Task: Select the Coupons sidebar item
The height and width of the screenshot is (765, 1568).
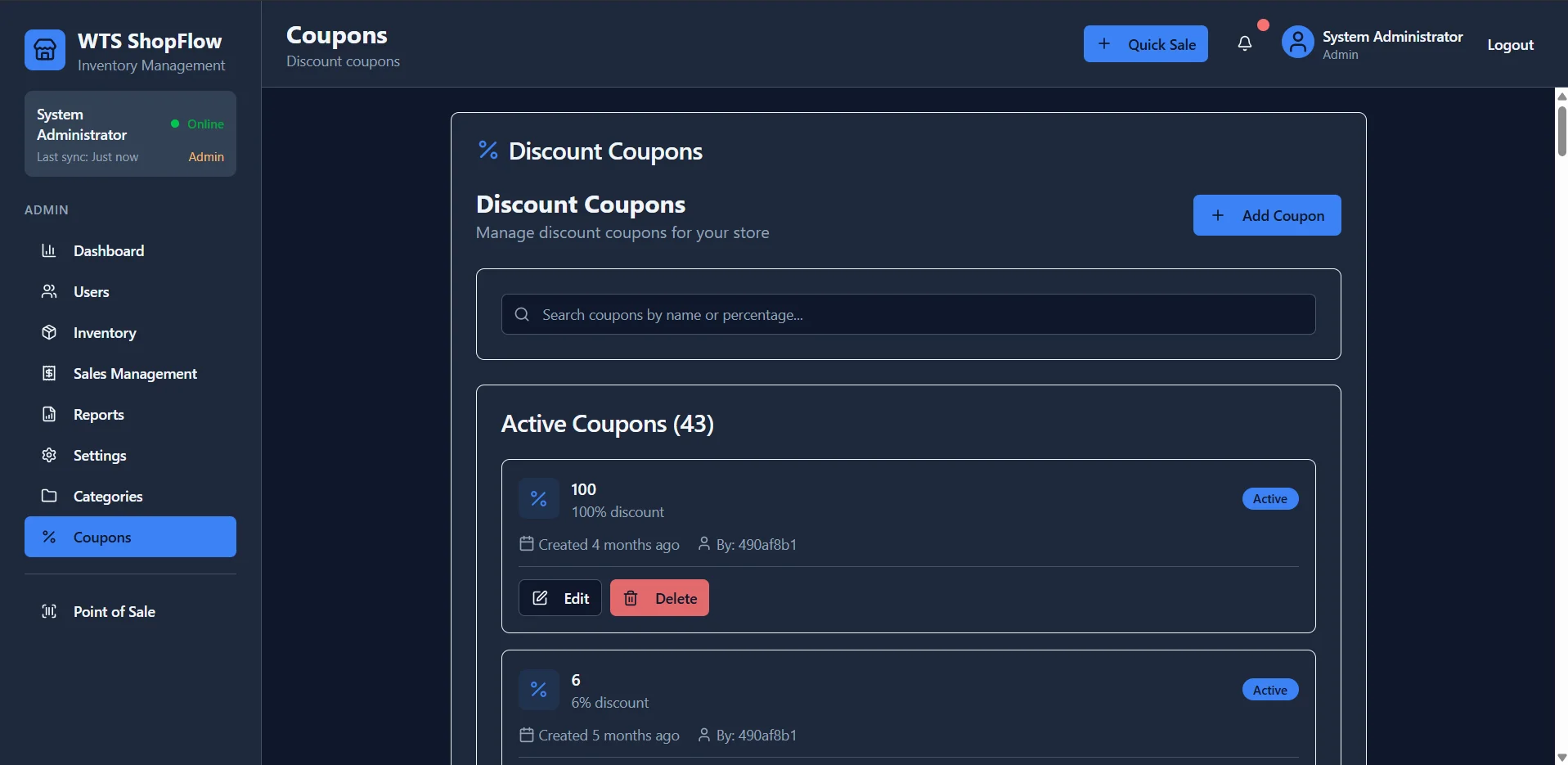Action: (x=130, y=537)
